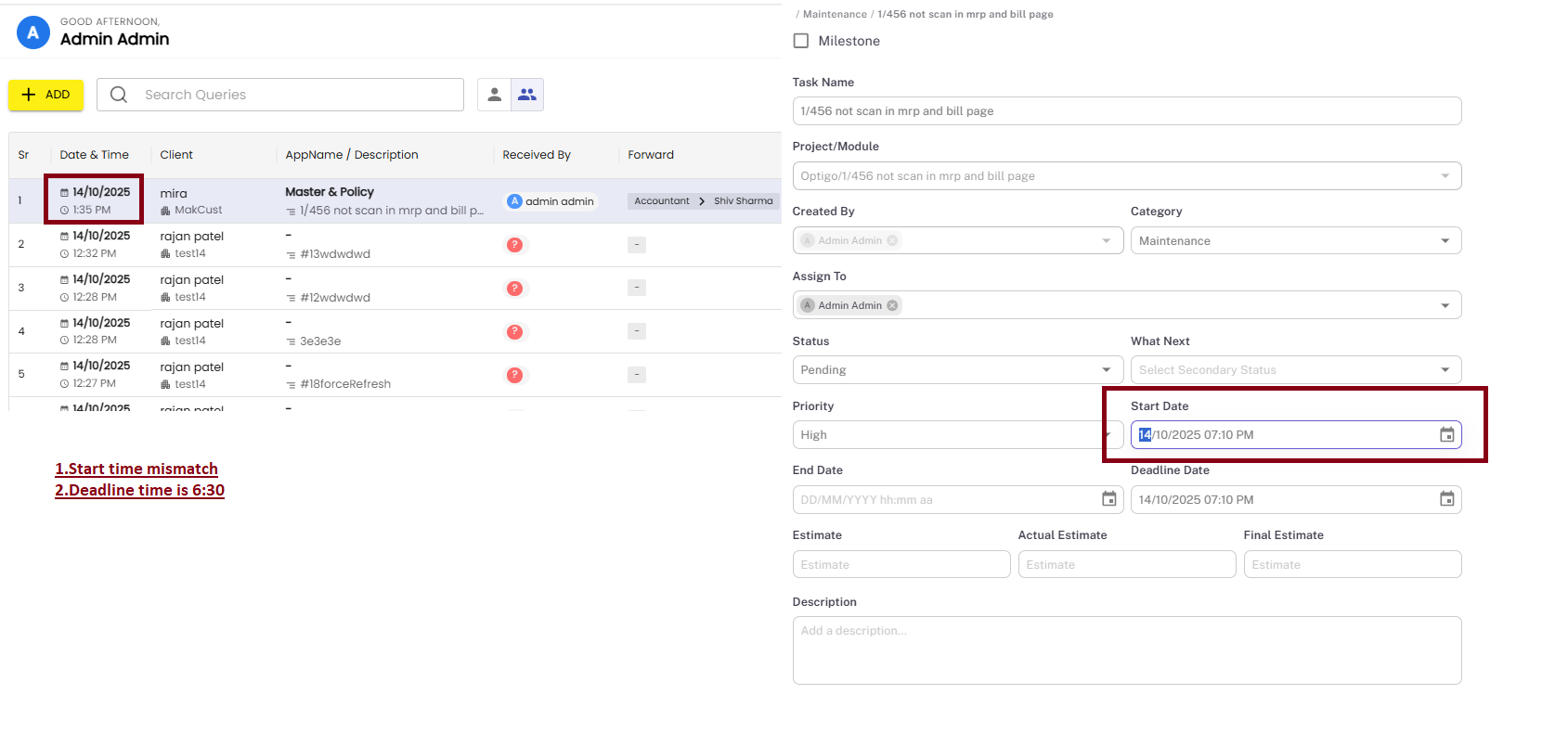Click the single user filter icon
The height and width of the screenshot is (746, 1568).
[494, 95]
